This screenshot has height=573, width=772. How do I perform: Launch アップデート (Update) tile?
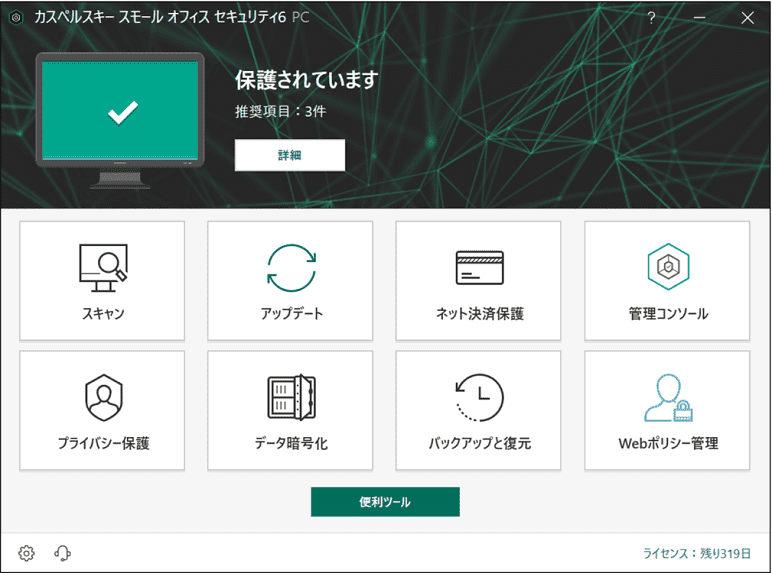click(290, 281)
